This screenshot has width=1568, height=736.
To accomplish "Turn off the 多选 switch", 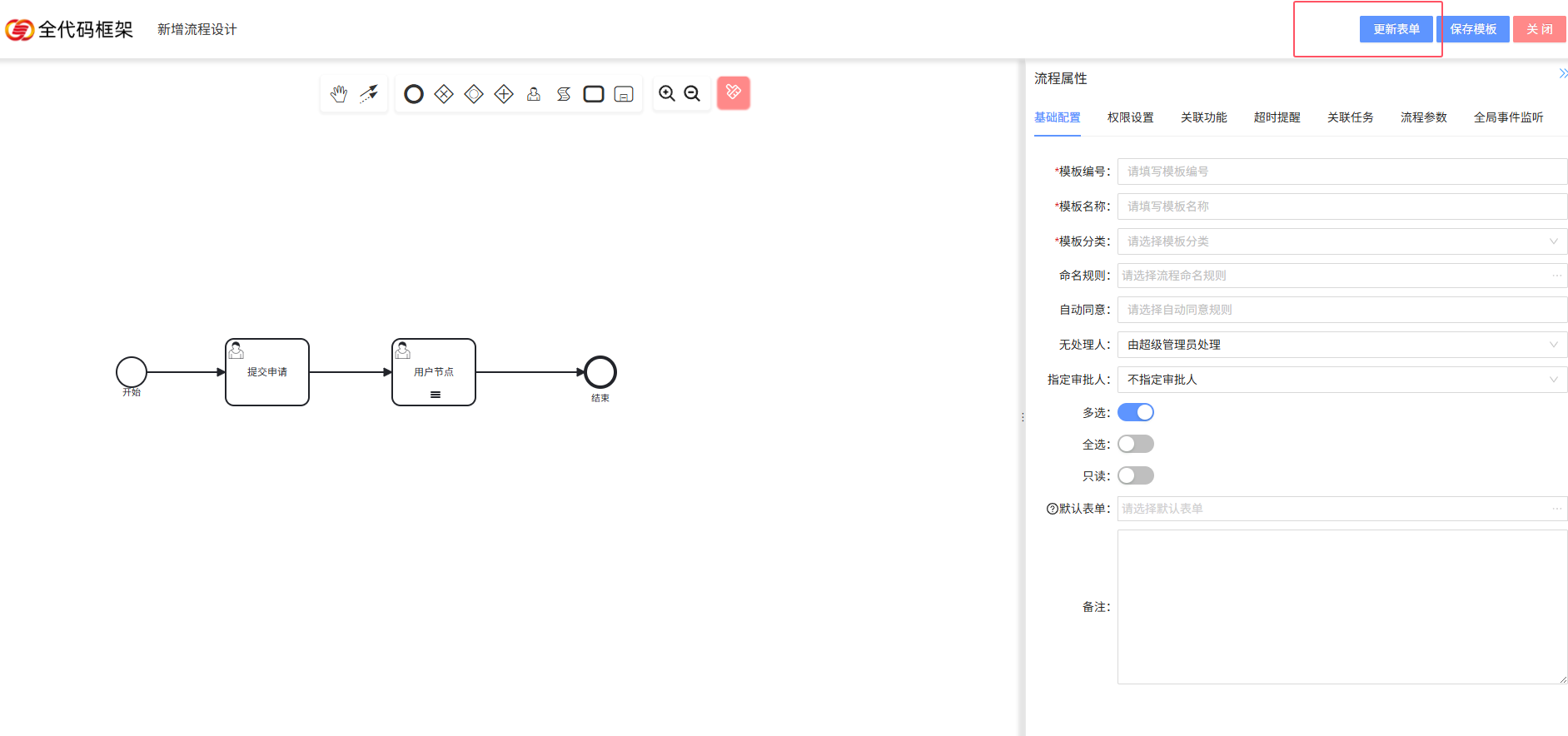I will 1135,412.
